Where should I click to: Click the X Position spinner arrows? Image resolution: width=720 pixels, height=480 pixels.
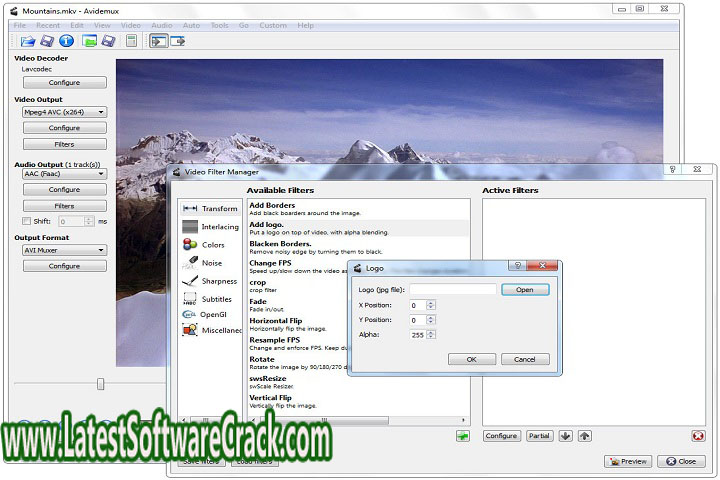(431, 305)
